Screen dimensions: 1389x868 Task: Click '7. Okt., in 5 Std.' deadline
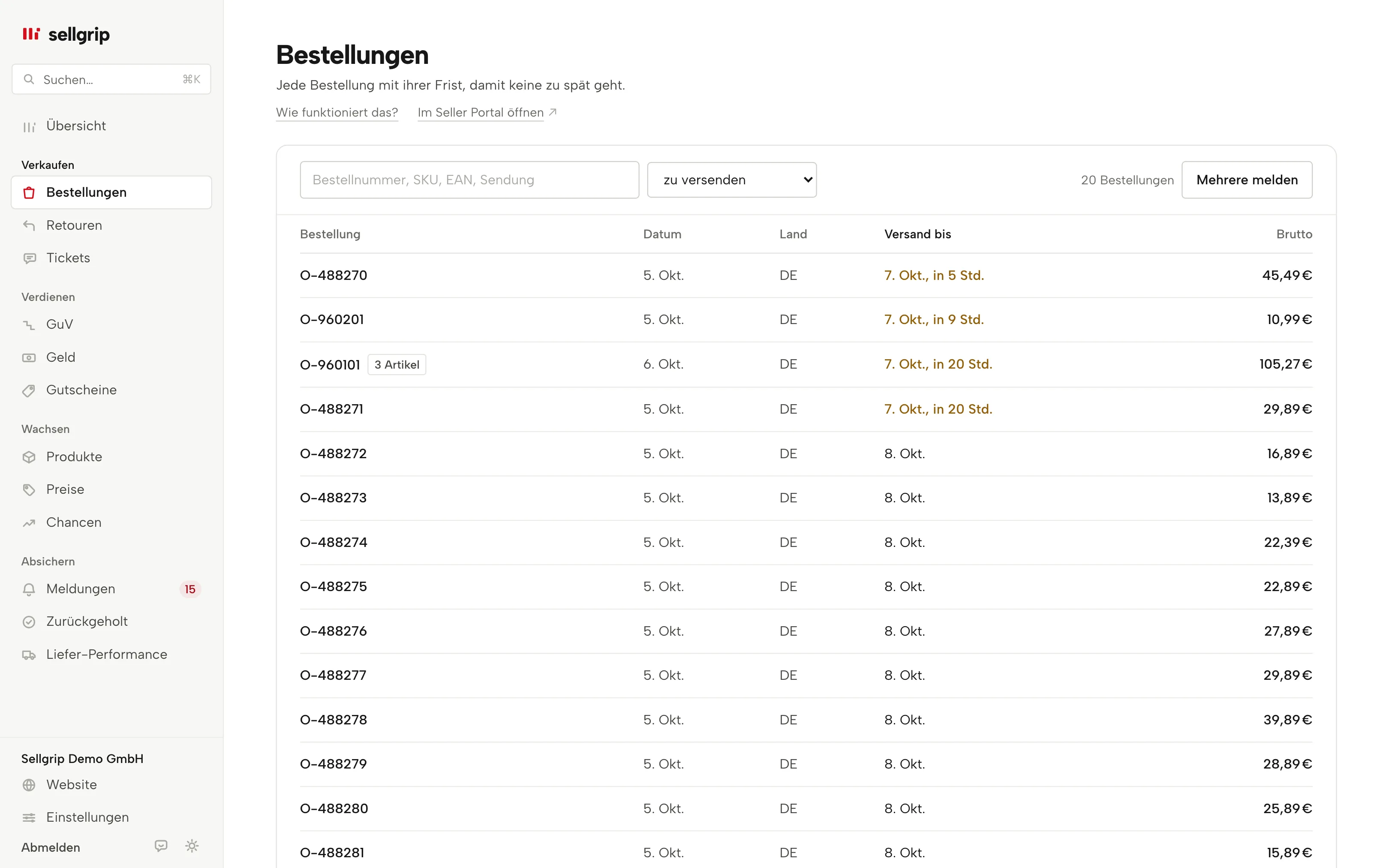click(x=934, y=276)
